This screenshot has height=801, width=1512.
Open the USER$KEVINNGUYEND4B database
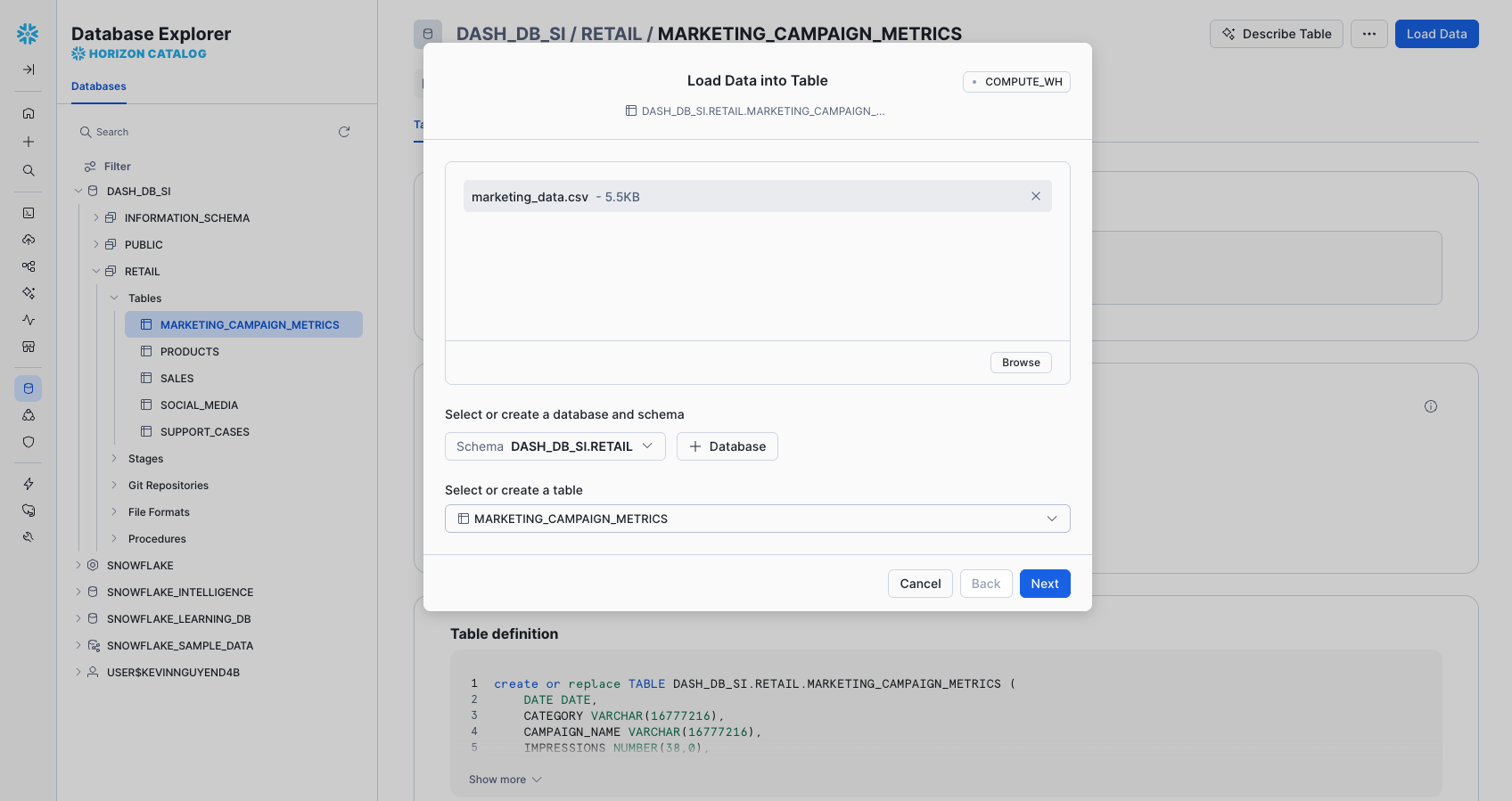click(x=173, y=673)
